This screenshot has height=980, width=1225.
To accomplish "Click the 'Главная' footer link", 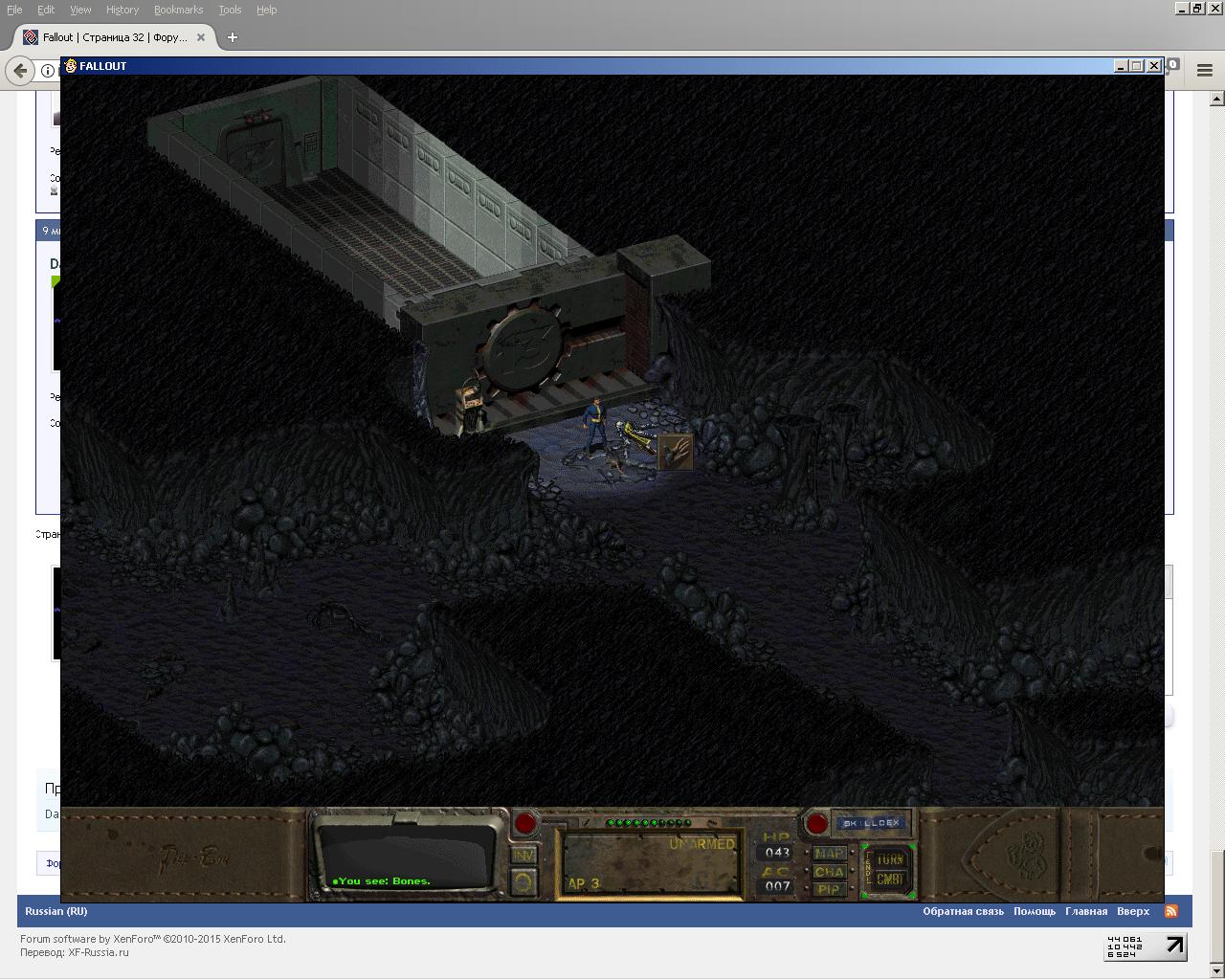I will 1086,911.
